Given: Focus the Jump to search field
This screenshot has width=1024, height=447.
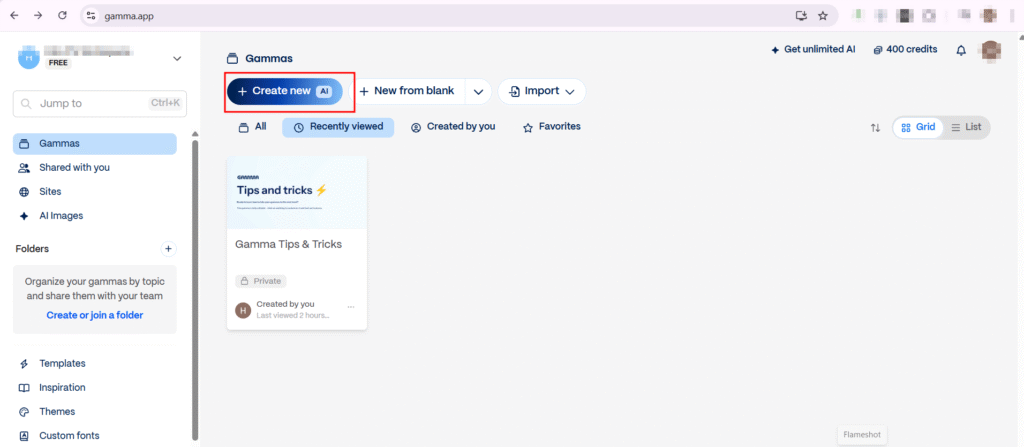Looking at the screenshot, I should [100, 103].
